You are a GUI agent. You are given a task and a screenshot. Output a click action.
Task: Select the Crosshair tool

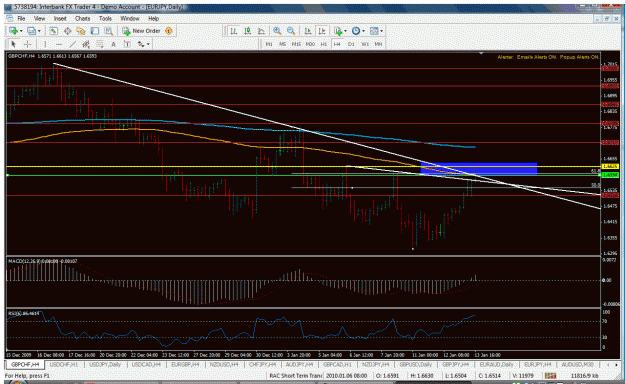(x=28, y=44)
